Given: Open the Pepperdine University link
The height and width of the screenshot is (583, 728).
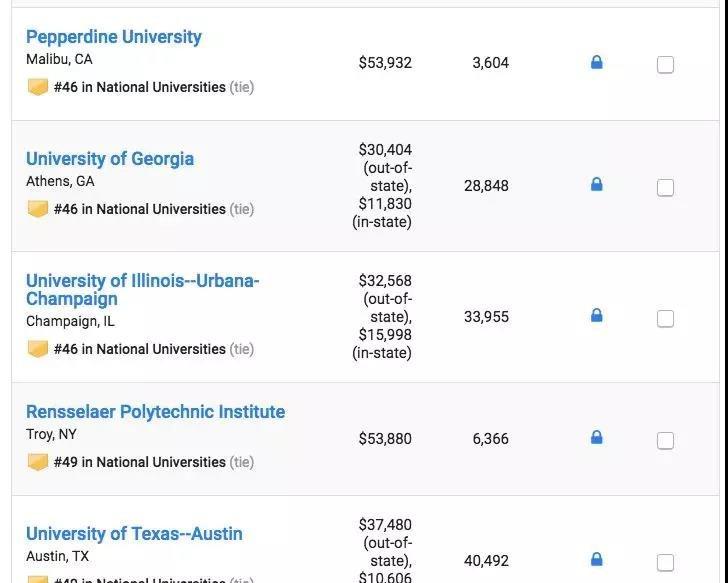Looking at the screenshot, I should [x=114, y=37].
